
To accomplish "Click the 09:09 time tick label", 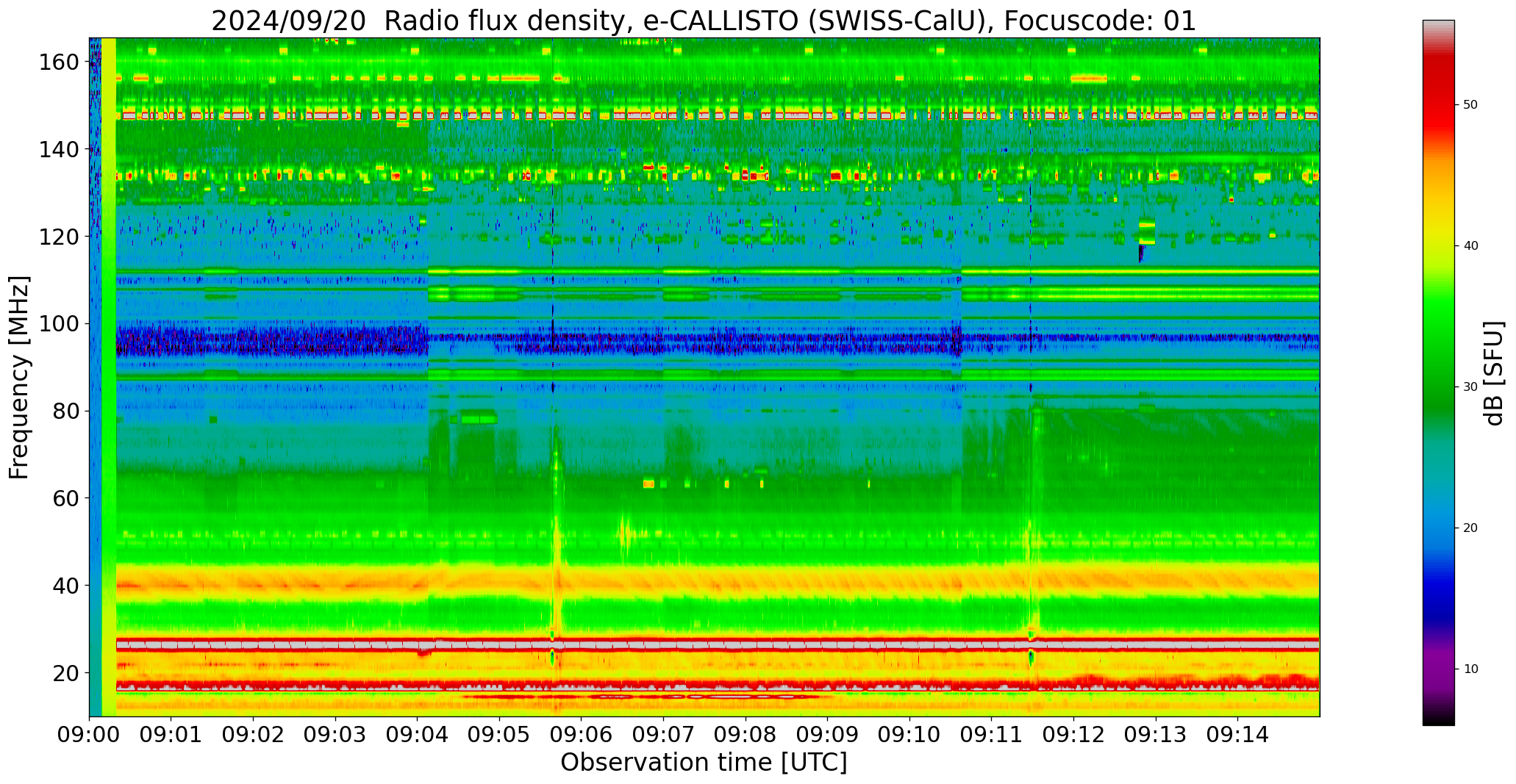I will tap(828, 734).
